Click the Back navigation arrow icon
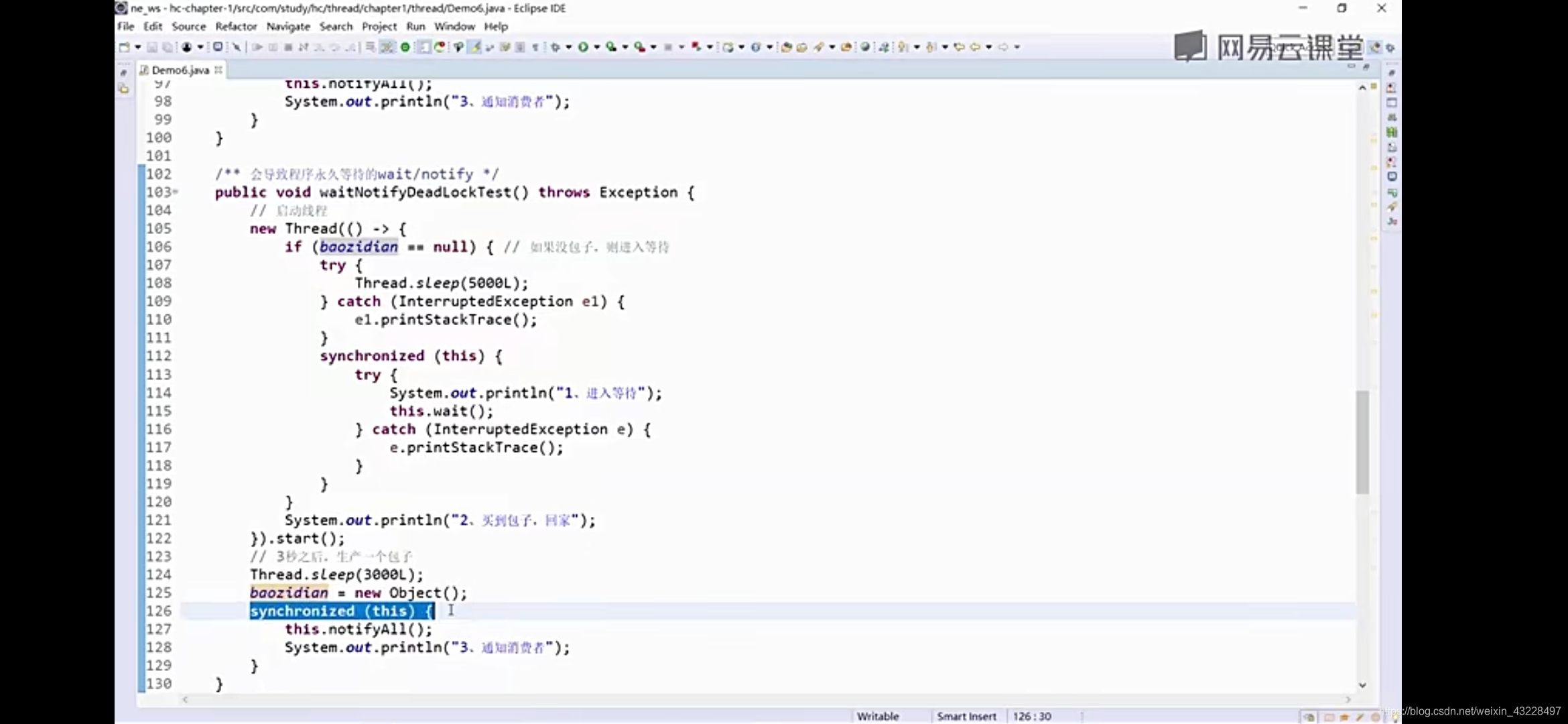This screenshot has height=724, width=1568. [975, 47]
